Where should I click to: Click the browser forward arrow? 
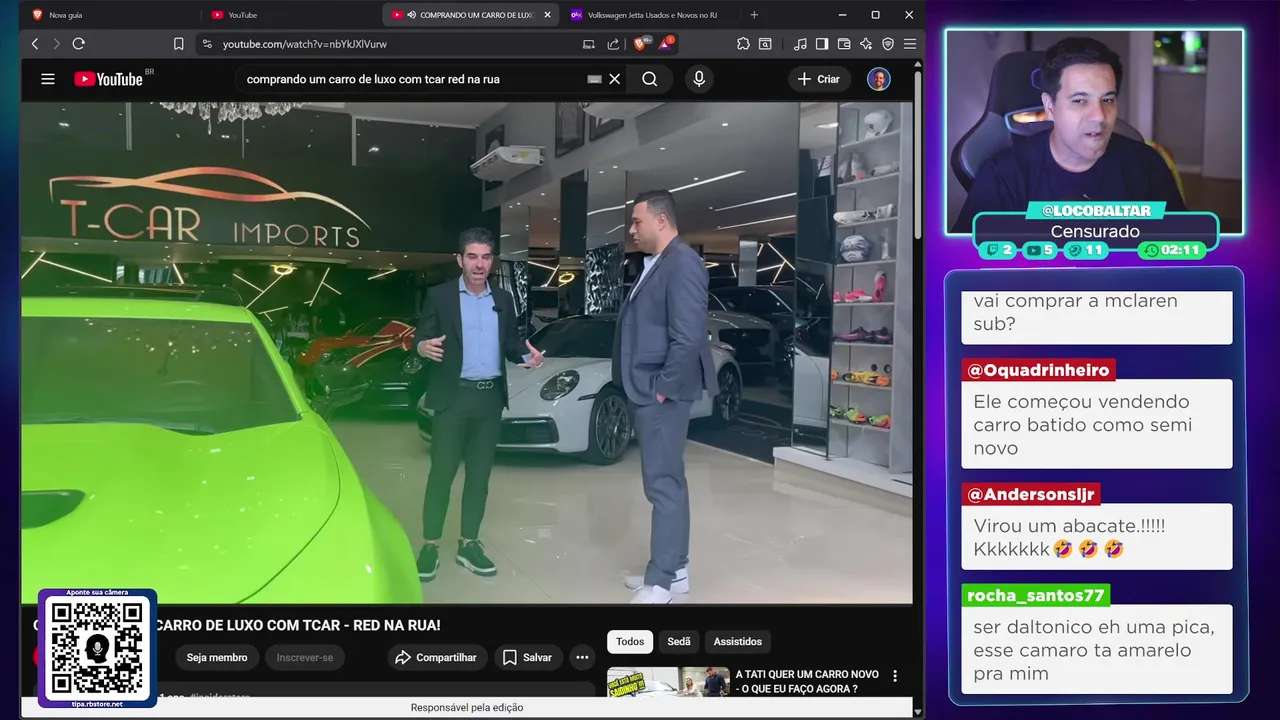[x=56, y=44]
